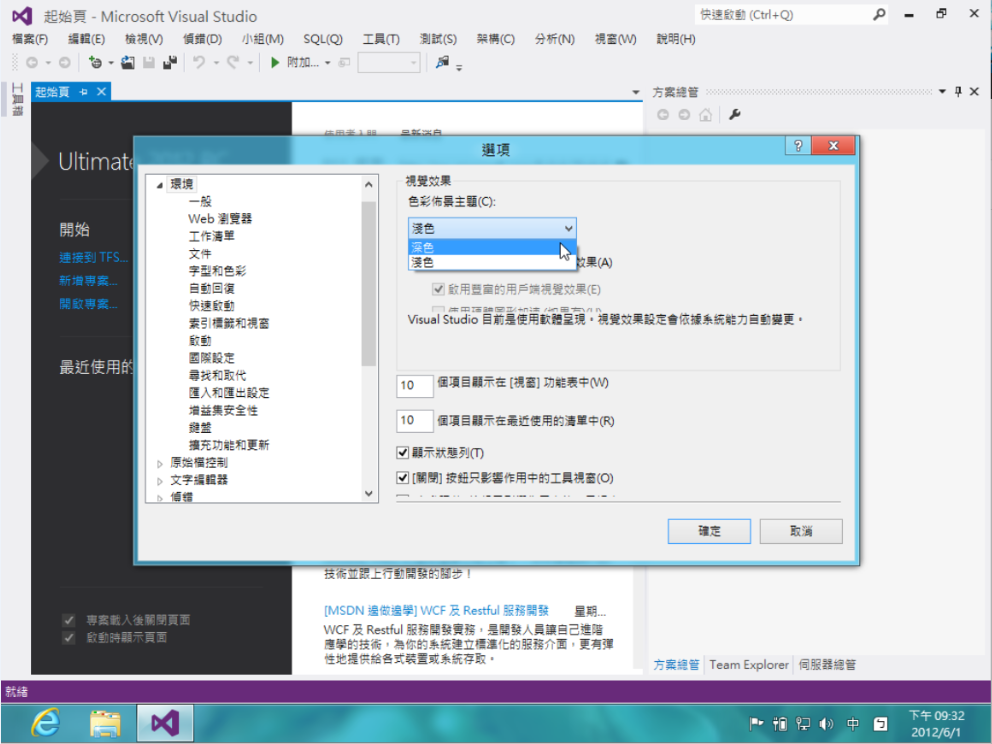Click the options tree scrollbar thumb
The height and width of the screenshot is (744, 992).
click(369, 283)
